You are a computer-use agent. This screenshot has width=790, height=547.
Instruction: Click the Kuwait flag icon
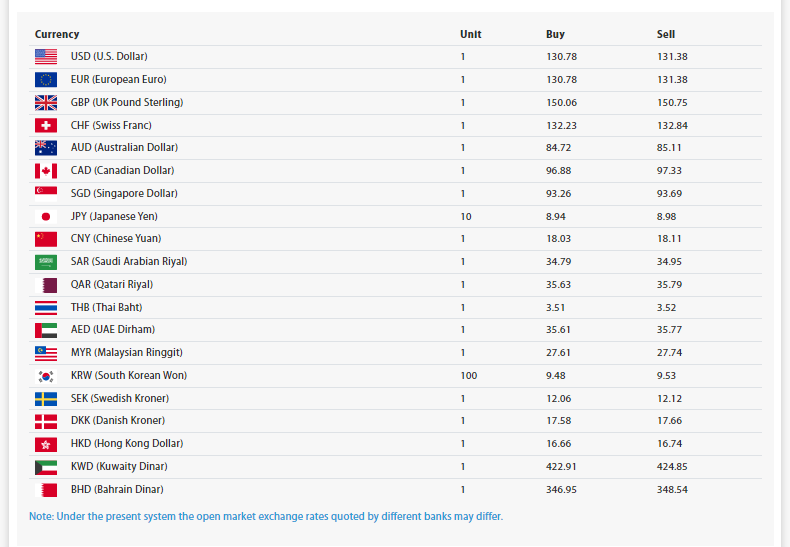click(x=46, y=467)
